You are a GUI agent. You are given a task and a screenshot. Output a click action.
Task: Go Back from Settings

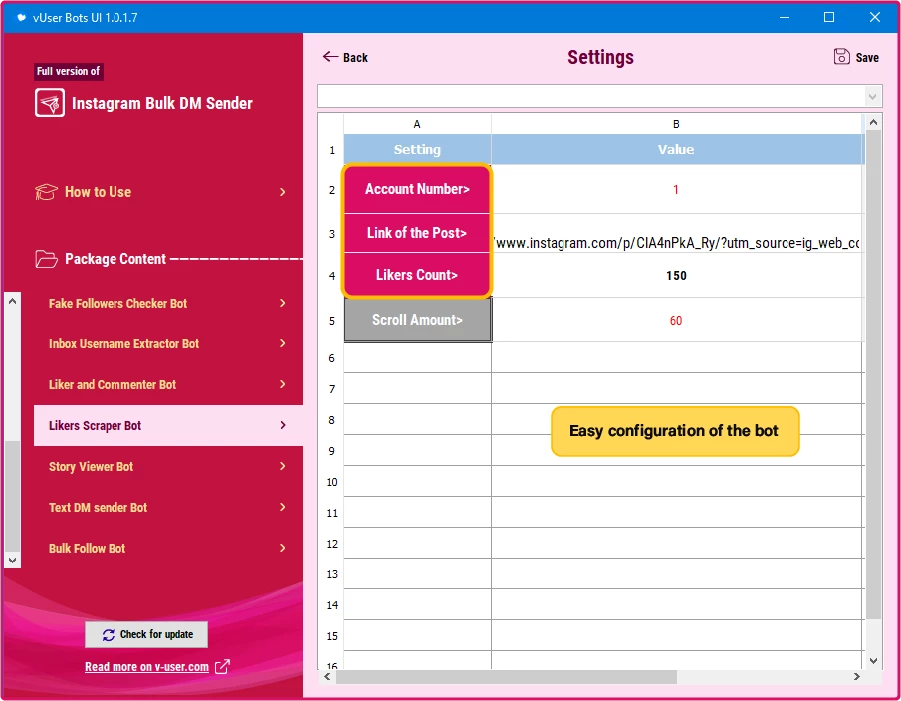click(345, 57)
